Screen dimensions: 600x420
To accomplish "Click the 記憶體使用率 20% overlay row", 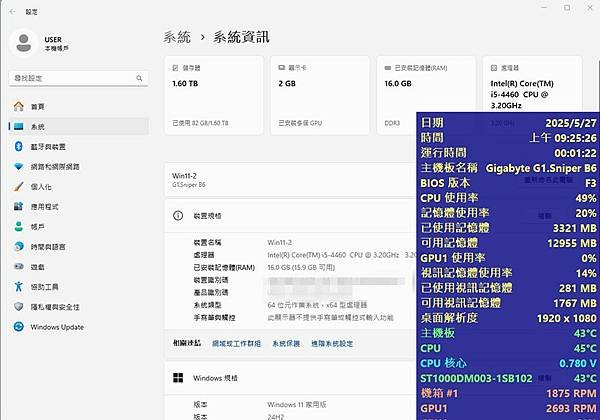I will (x=508, y=213).
